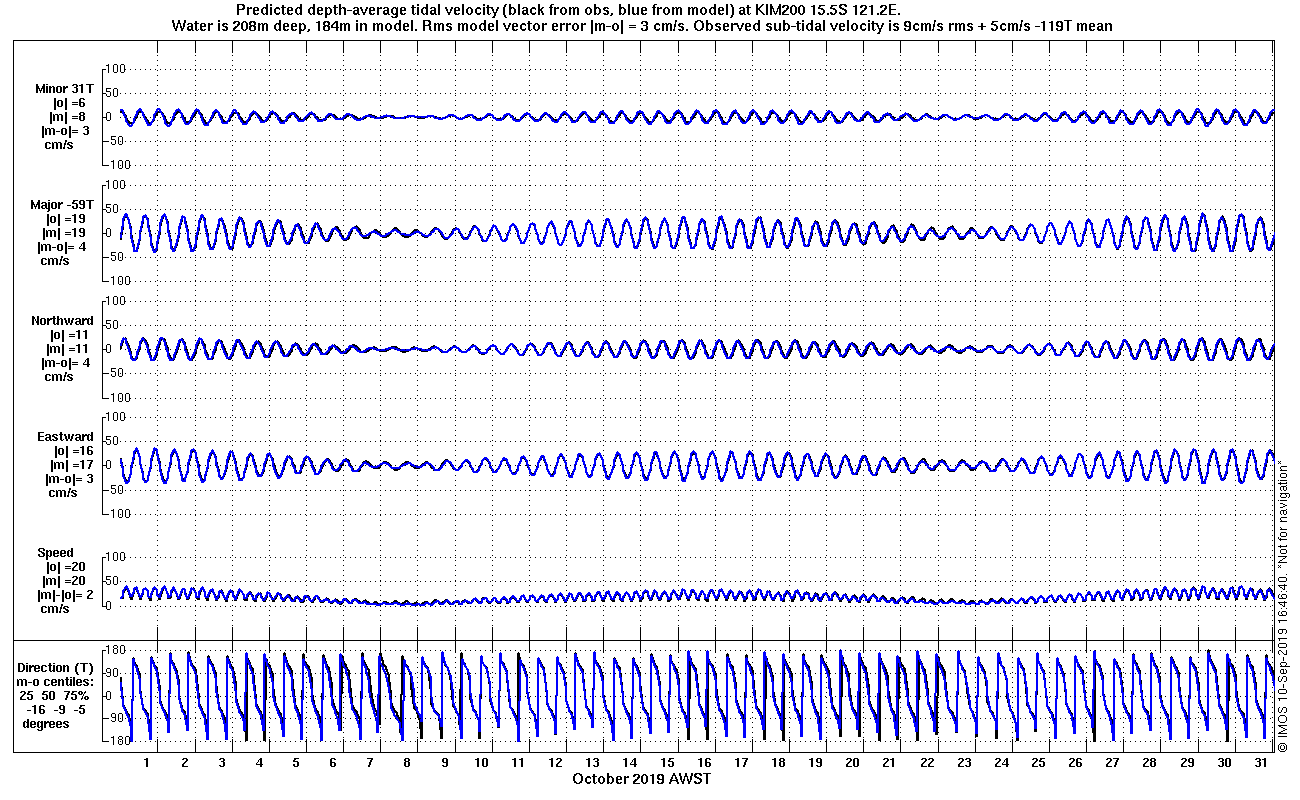Click day '17' on the date axis
The image size is (1300, 800).
coord(741,762)
